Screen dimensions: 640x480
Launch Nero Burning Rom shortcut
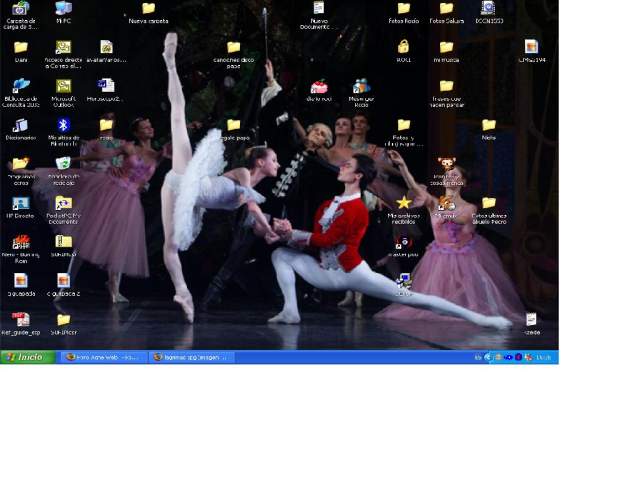pyautogui.click(x=21, y=242)
